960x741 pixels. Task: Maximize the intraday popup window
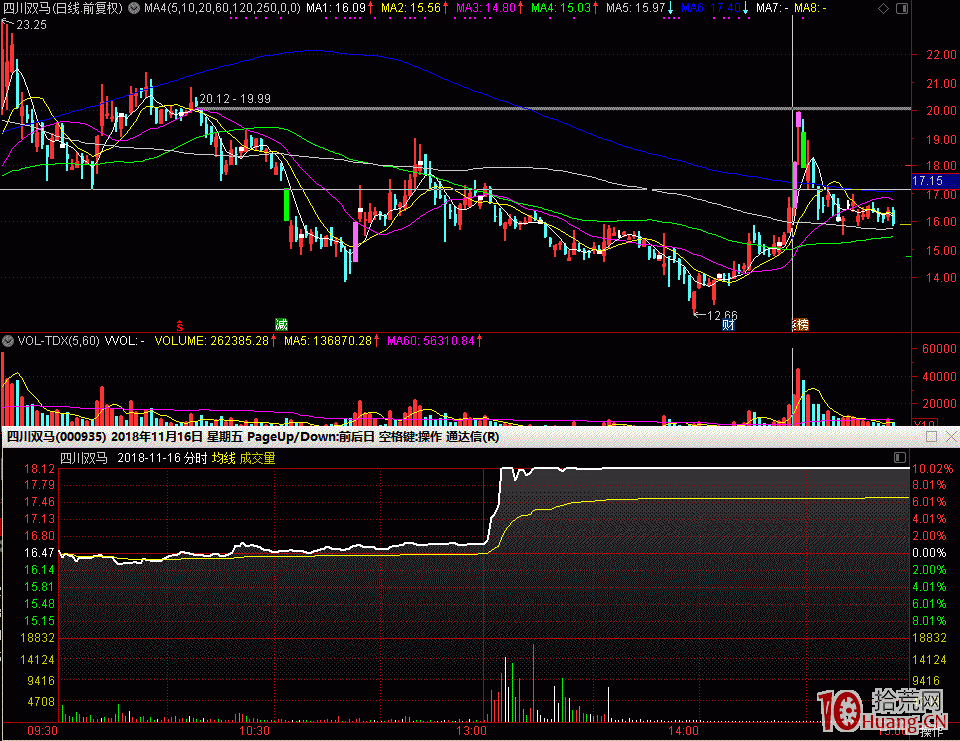click(931, 437)
